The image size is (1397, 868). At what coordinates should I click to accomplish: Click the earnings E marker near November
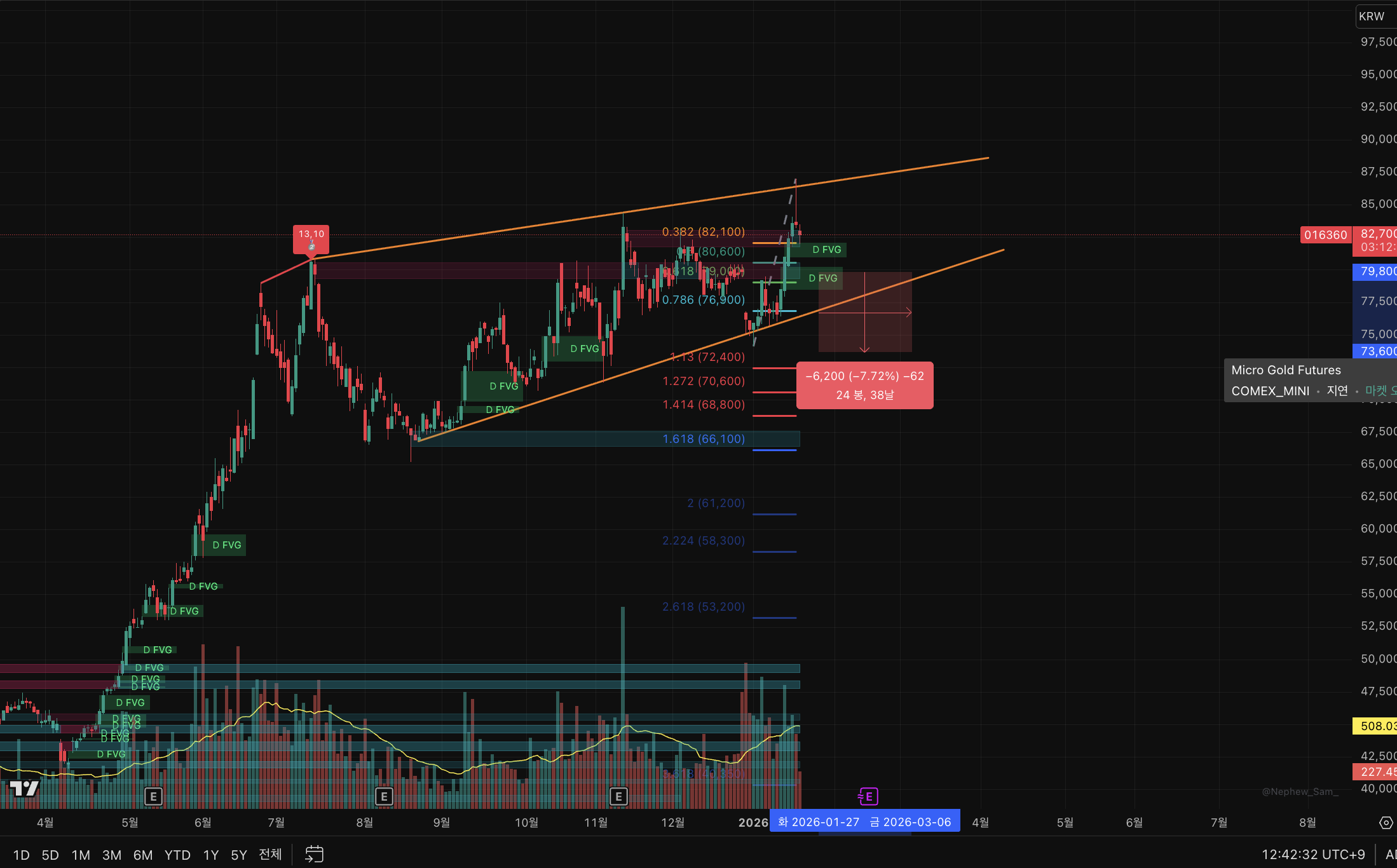coord(618,796)
